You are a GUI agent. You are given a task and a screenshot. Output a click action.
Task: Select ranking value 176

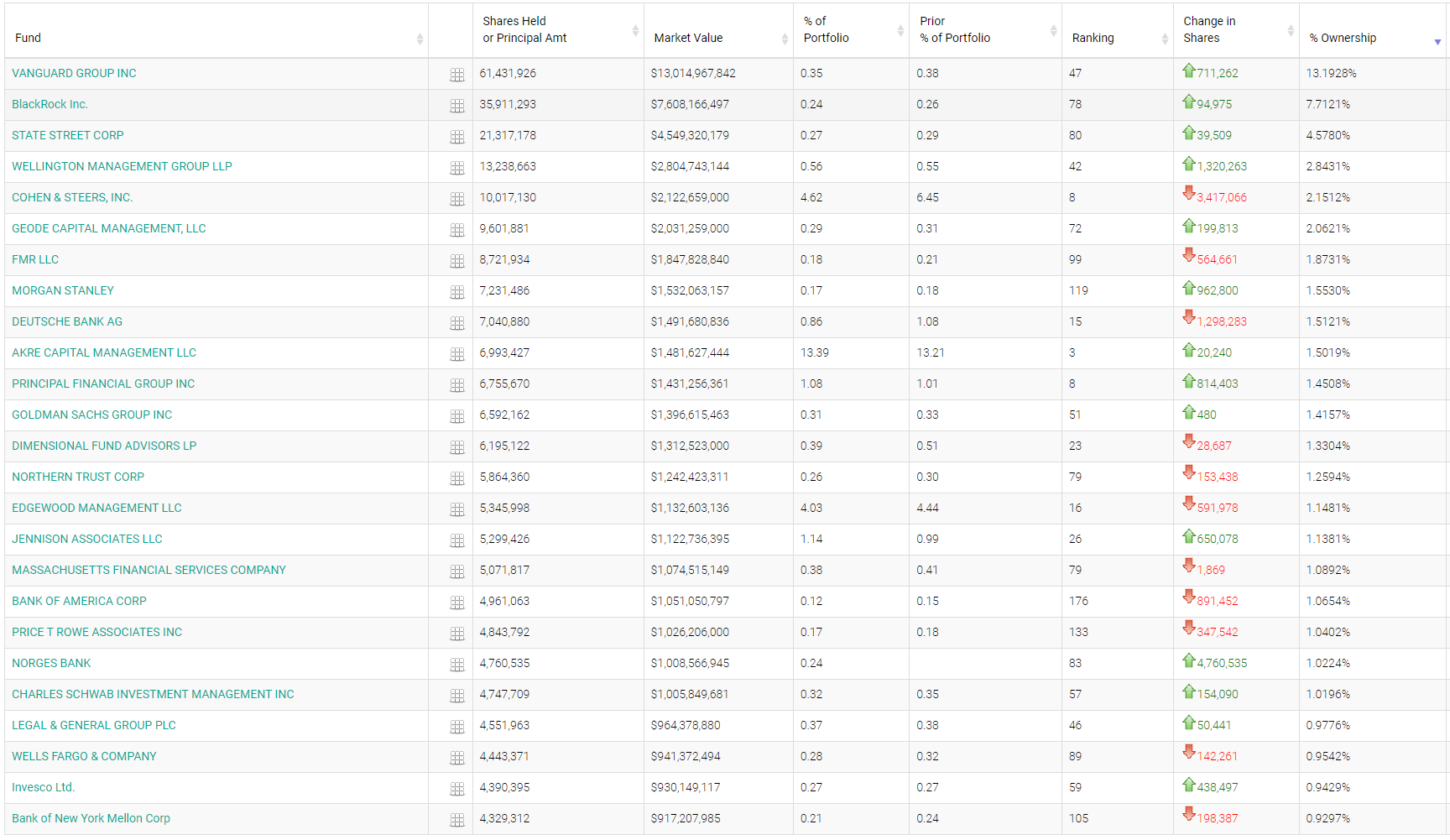pyautogui.click(x=1078, y=601)
